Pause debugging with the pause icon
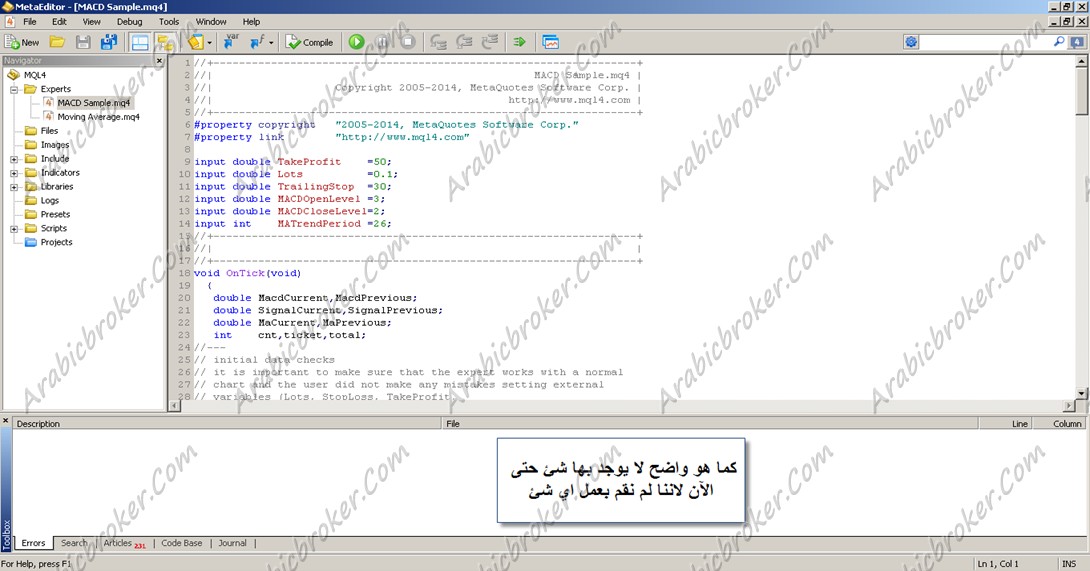Image resolution: width=1090 pixels, height=571 pixels. [382, 42]
